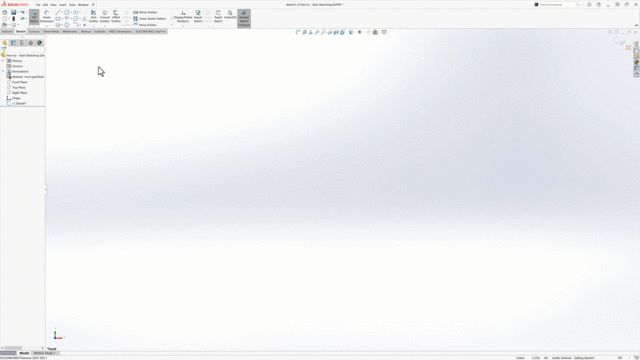Open Exit Sketch dropdown arrow beneath the button
The width and height of the screenshot is (640, 360).
34,26
